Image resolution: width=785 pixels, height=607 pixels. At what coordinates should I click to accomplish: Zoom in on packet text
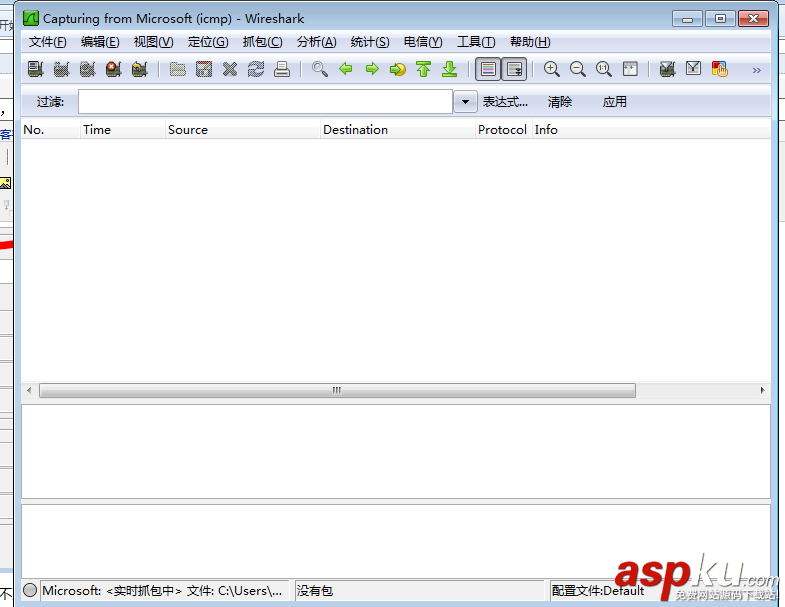pos(552,69)
